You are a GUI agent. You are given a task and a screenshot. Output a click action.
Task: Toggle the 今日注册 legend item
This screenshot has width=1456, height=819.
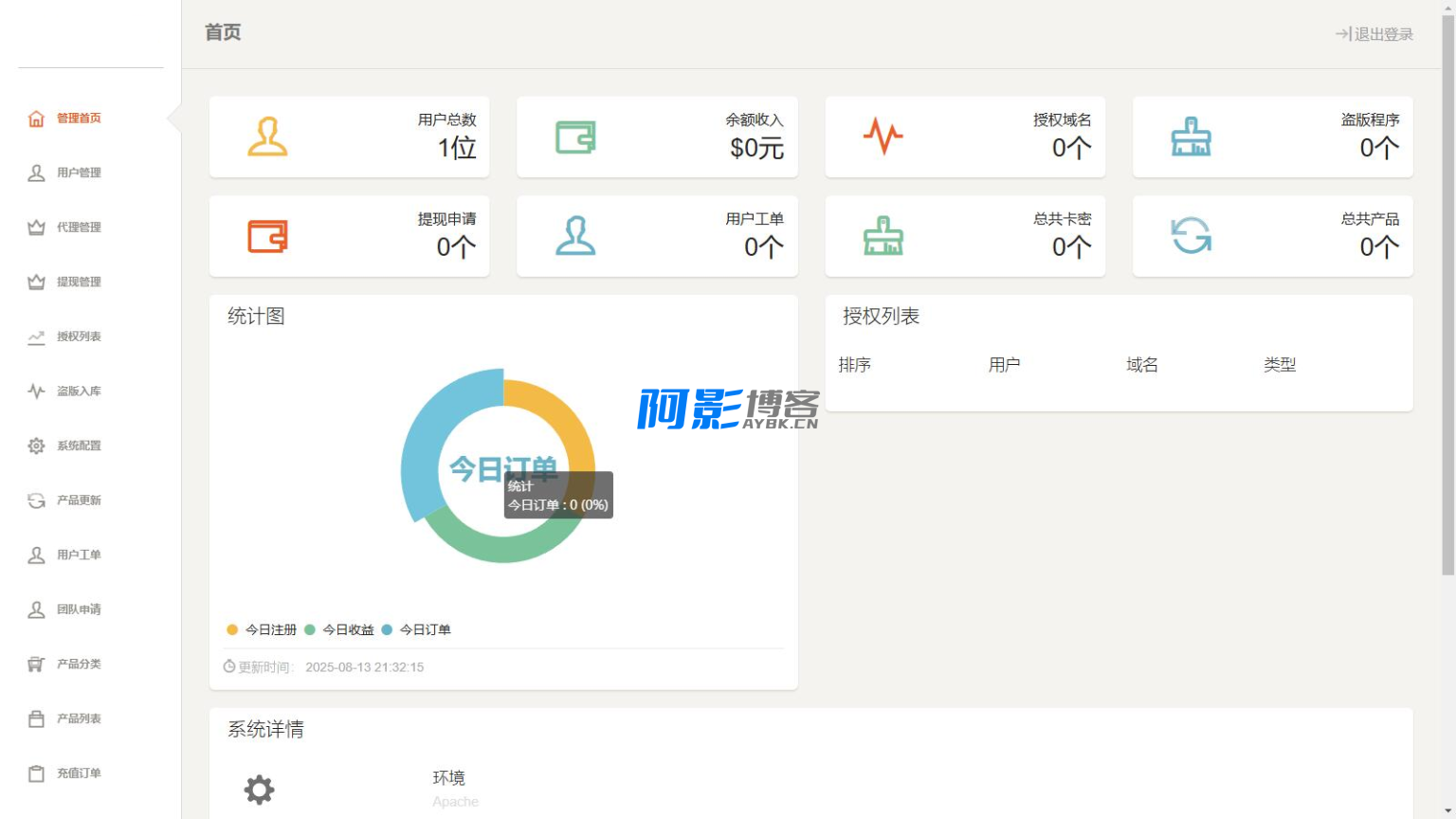[263, 629]
